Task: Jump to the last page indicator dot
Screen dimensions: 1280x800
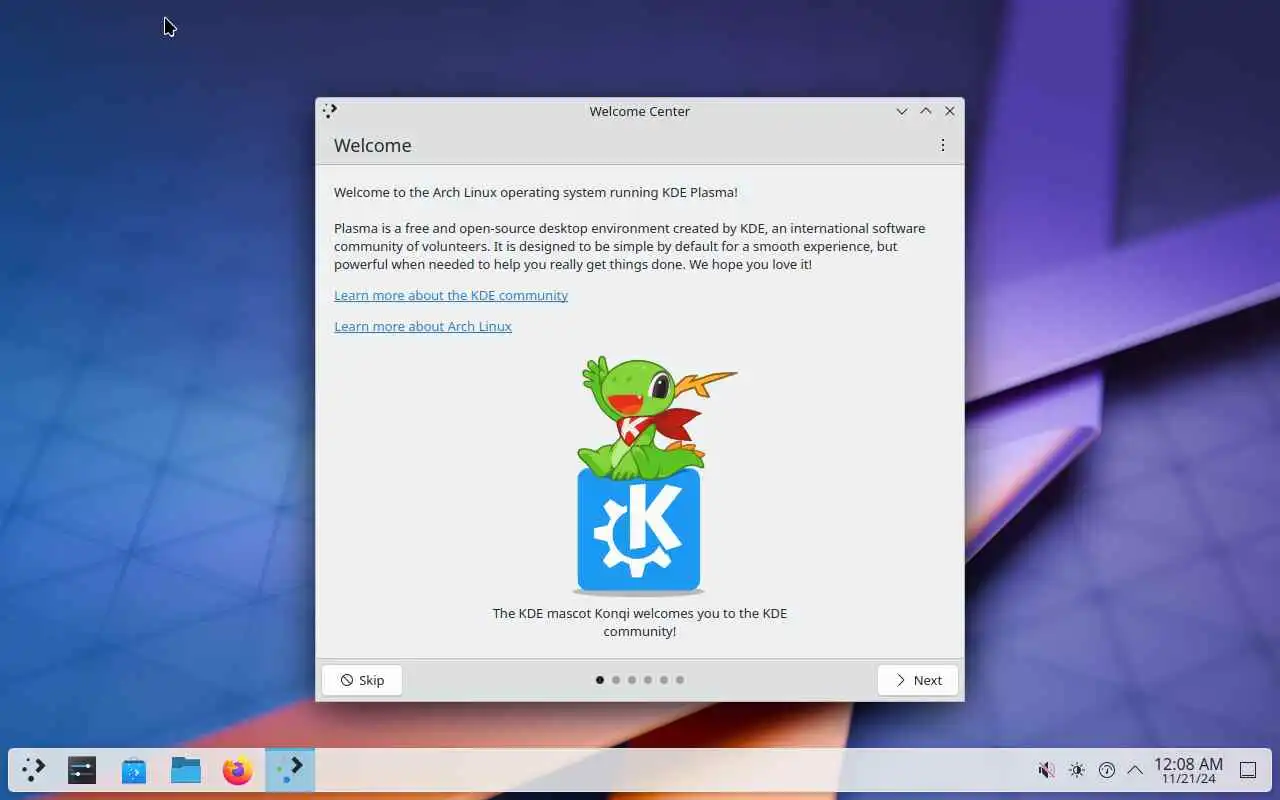Action: pos(680,680)
